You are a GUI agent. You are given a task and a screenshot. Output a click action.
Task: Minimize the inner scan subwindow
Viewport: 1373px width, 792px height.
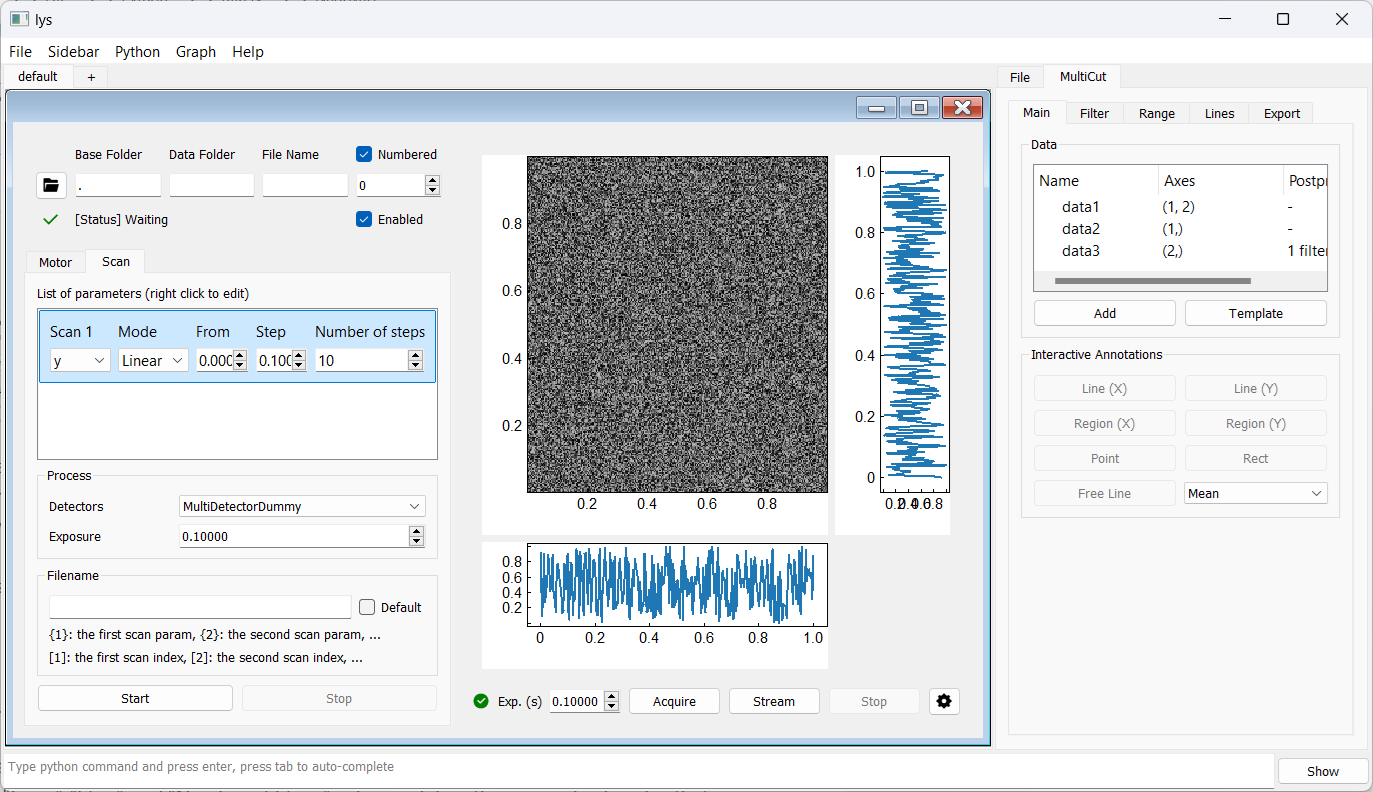point(876,108)
